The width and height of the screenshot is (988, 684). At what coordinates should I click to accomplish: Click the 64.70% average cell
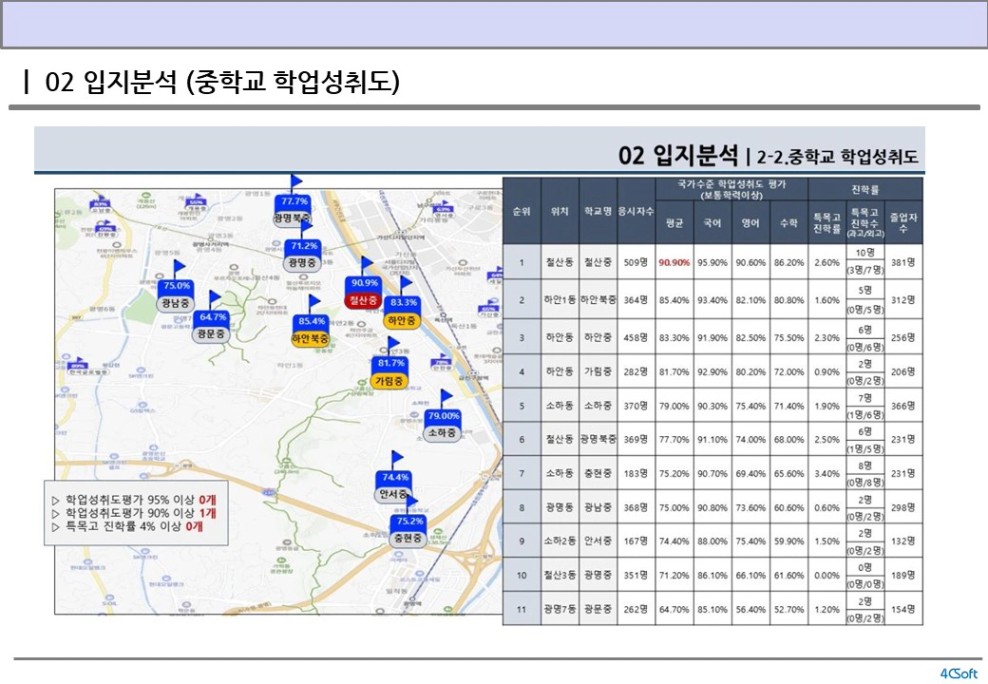click(674, 609)
